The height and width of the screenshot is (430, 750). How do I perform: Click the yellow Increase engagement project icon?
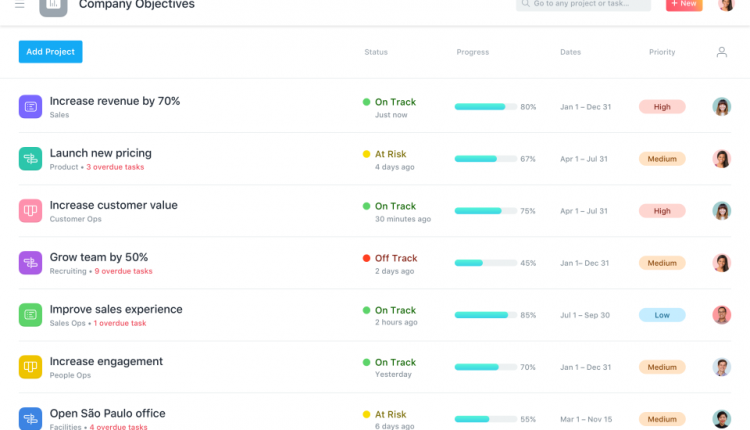(x=30, y=366)
